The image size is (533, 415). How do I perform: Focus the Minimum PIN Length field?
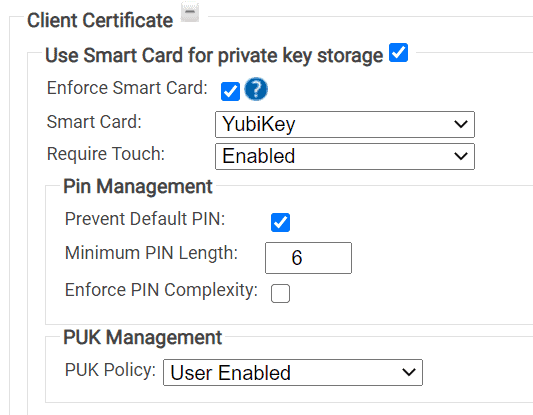(308, 258)
